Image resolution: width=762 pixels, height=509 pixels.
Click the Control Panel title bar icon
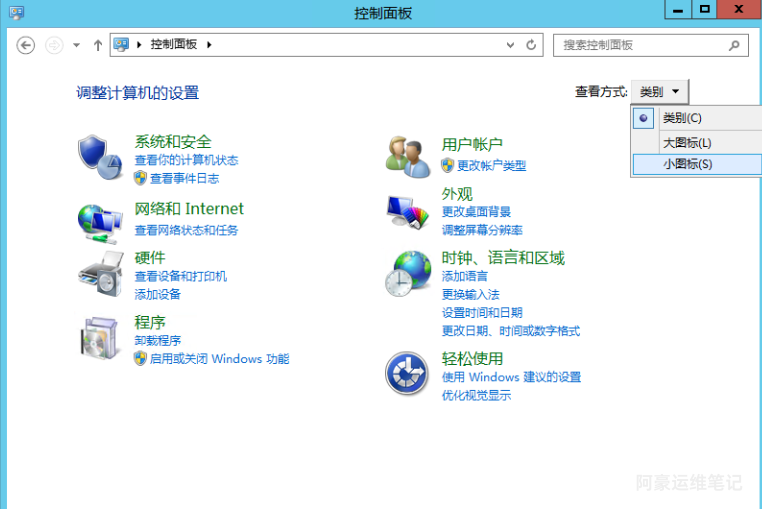pyautogui.click(x=16, y=13)
